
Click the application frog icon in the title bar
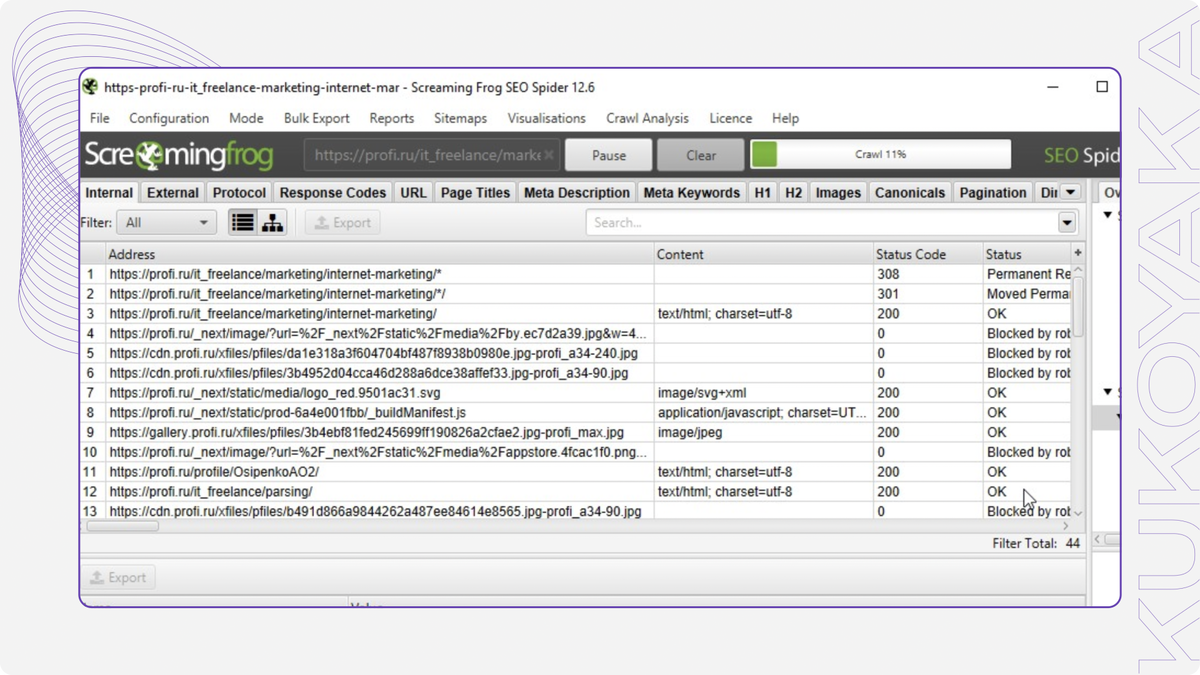click(x=91, y=87)
